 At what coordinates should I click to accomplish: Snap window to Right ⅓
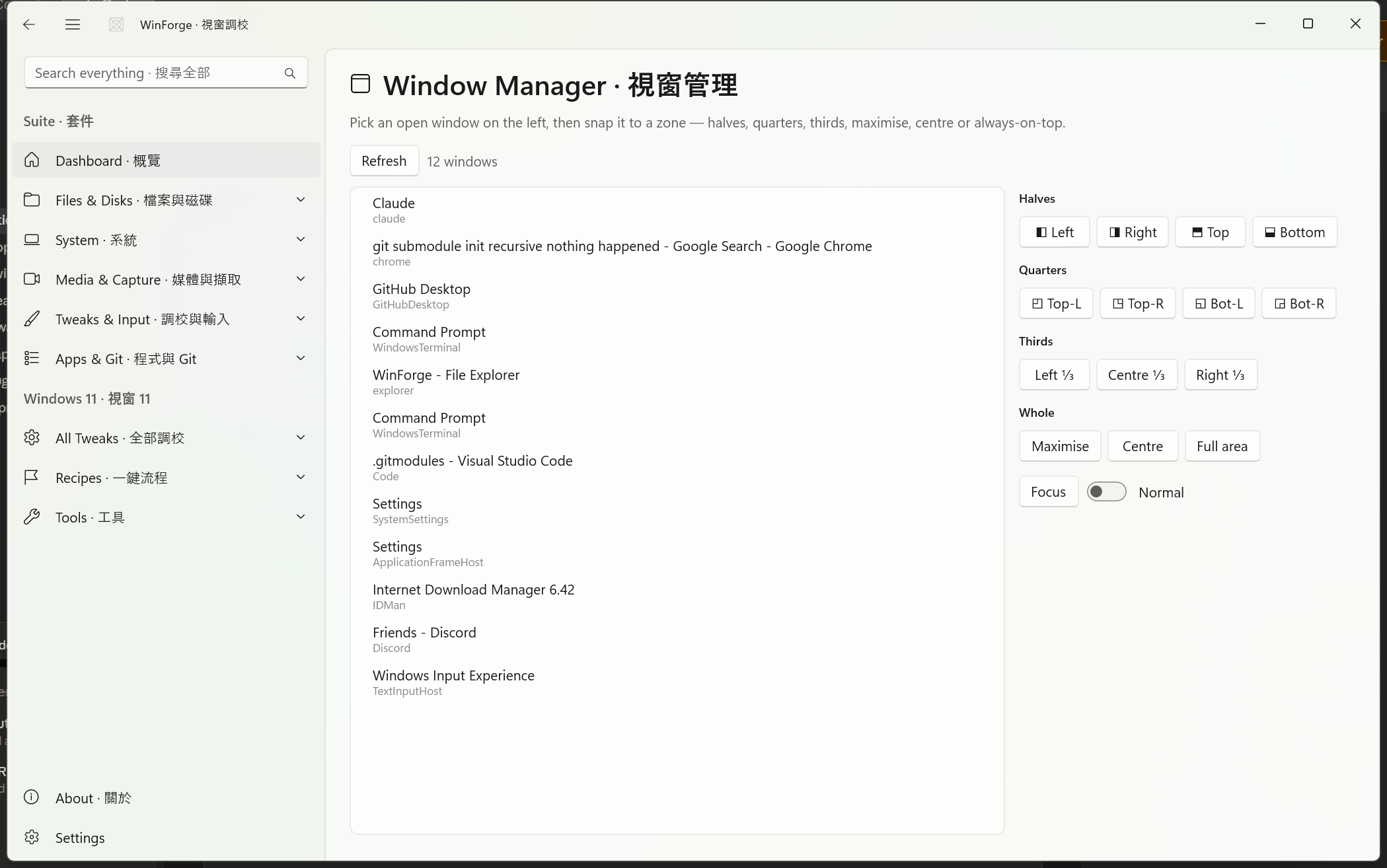point(1220,375)
